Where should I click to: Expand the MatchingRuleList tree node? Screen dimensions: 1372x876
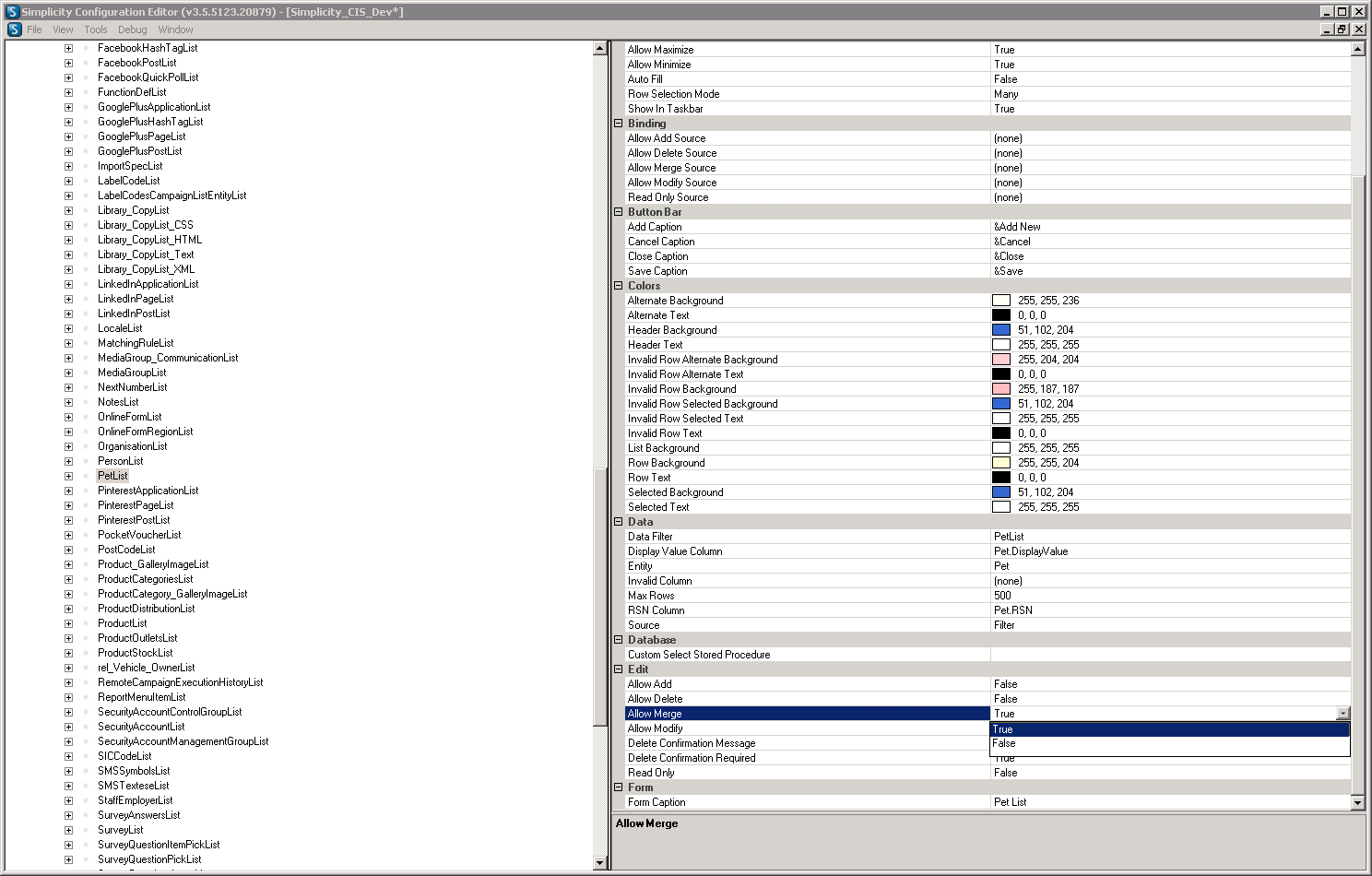(x=68, y=343)
